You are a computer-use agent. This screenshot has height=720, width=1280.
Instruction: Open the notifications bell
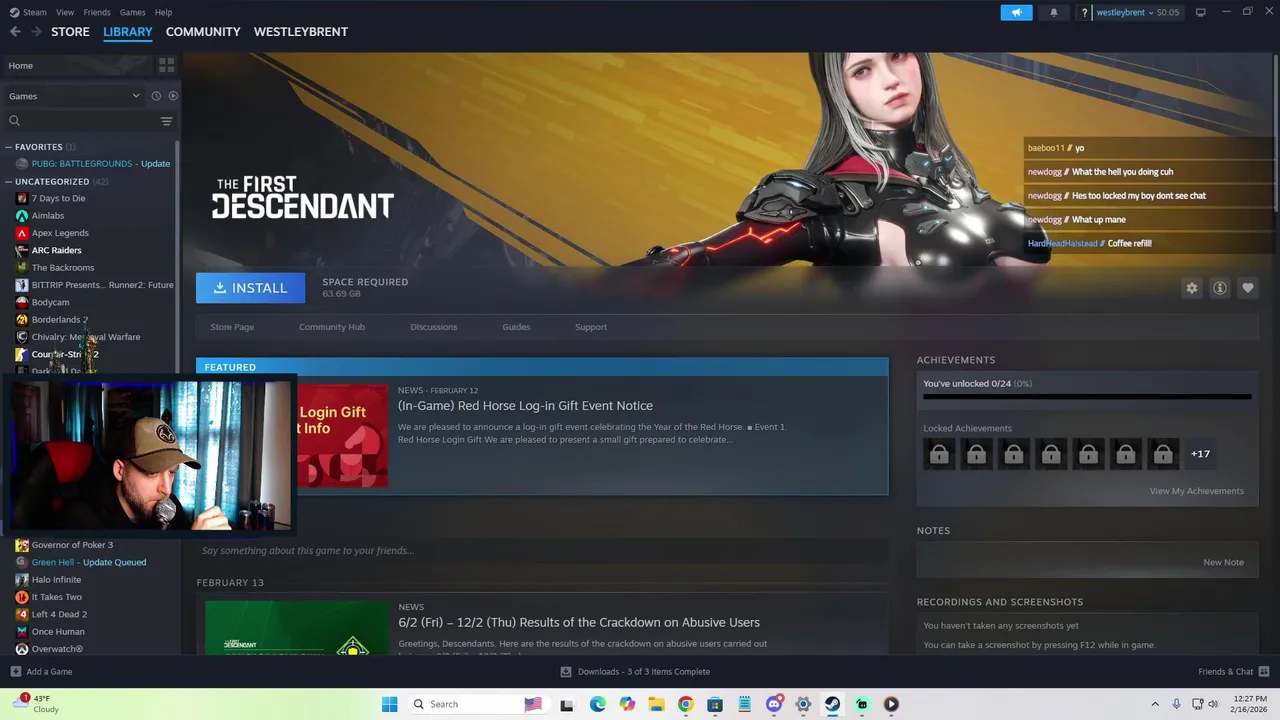coord(1053,12)
